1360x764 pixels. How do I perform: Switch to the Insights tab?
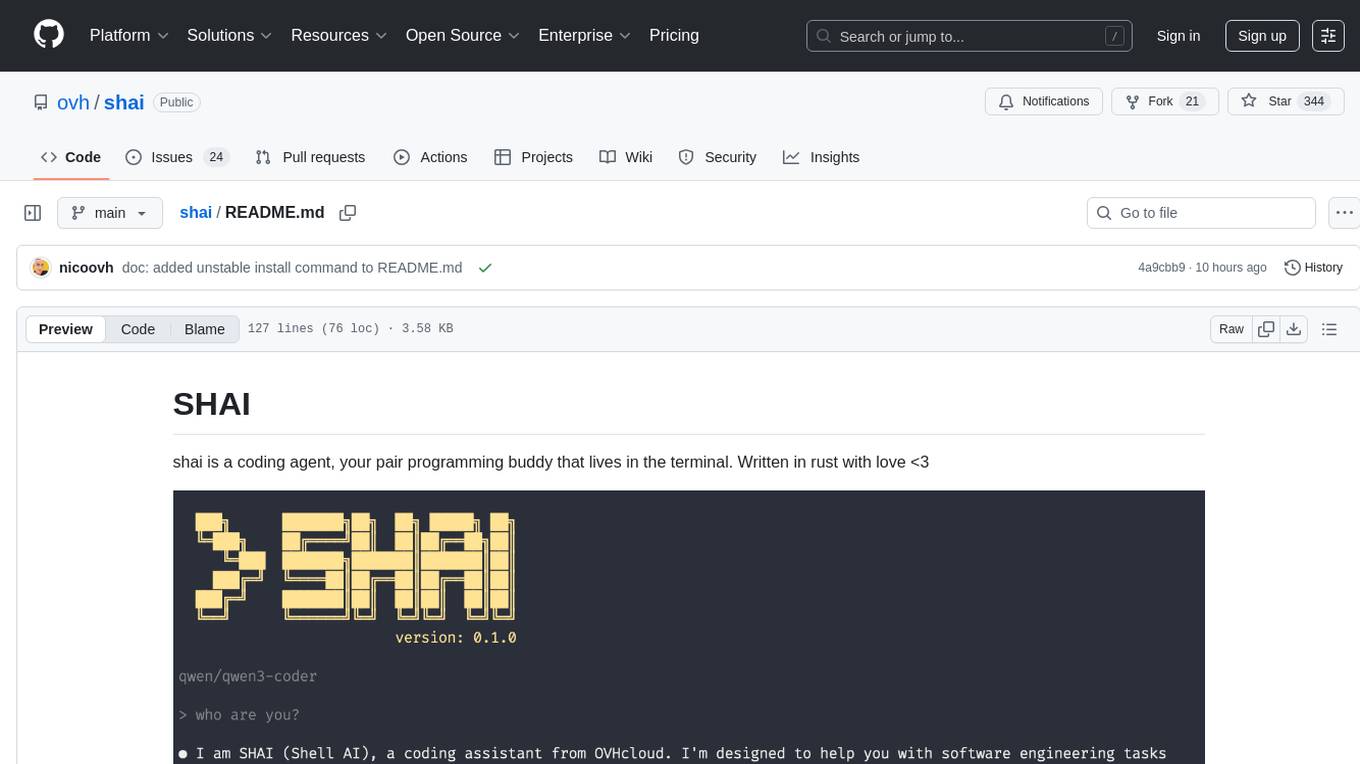click(821, 157)
